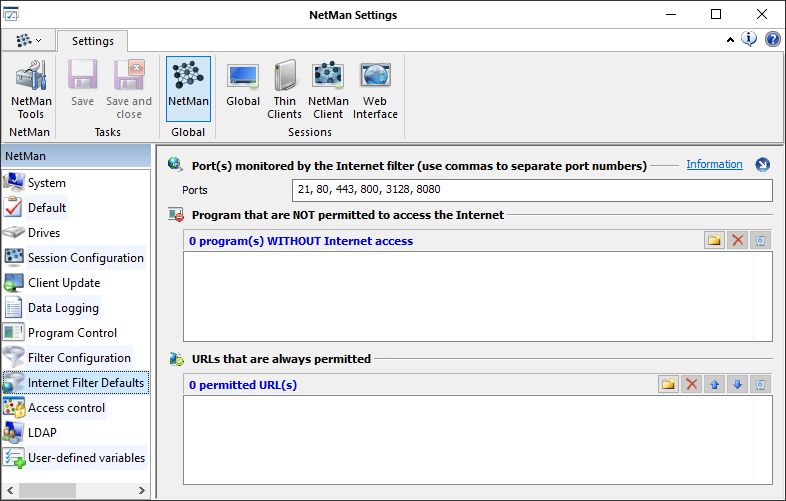
Task: Select the Thin Clients sessions icon
Action: pos(284,90)
